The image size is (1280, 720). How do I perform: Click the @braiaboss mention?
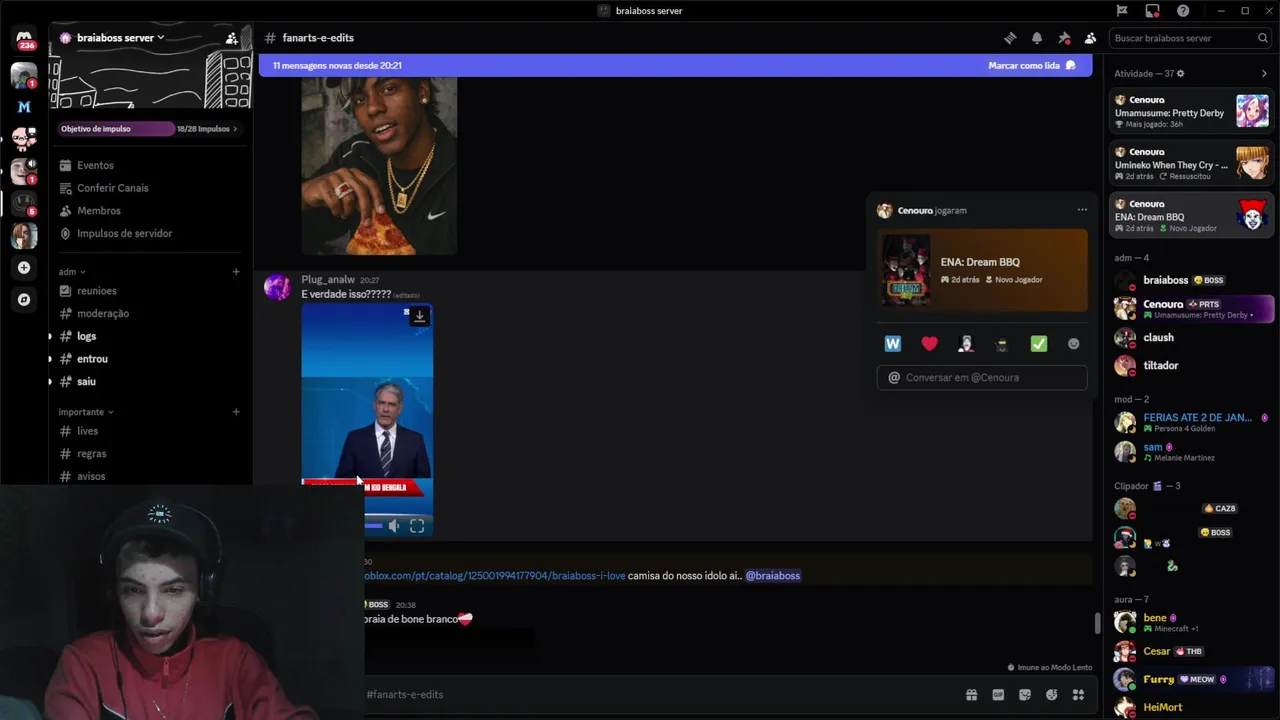(x=772, y=576)
